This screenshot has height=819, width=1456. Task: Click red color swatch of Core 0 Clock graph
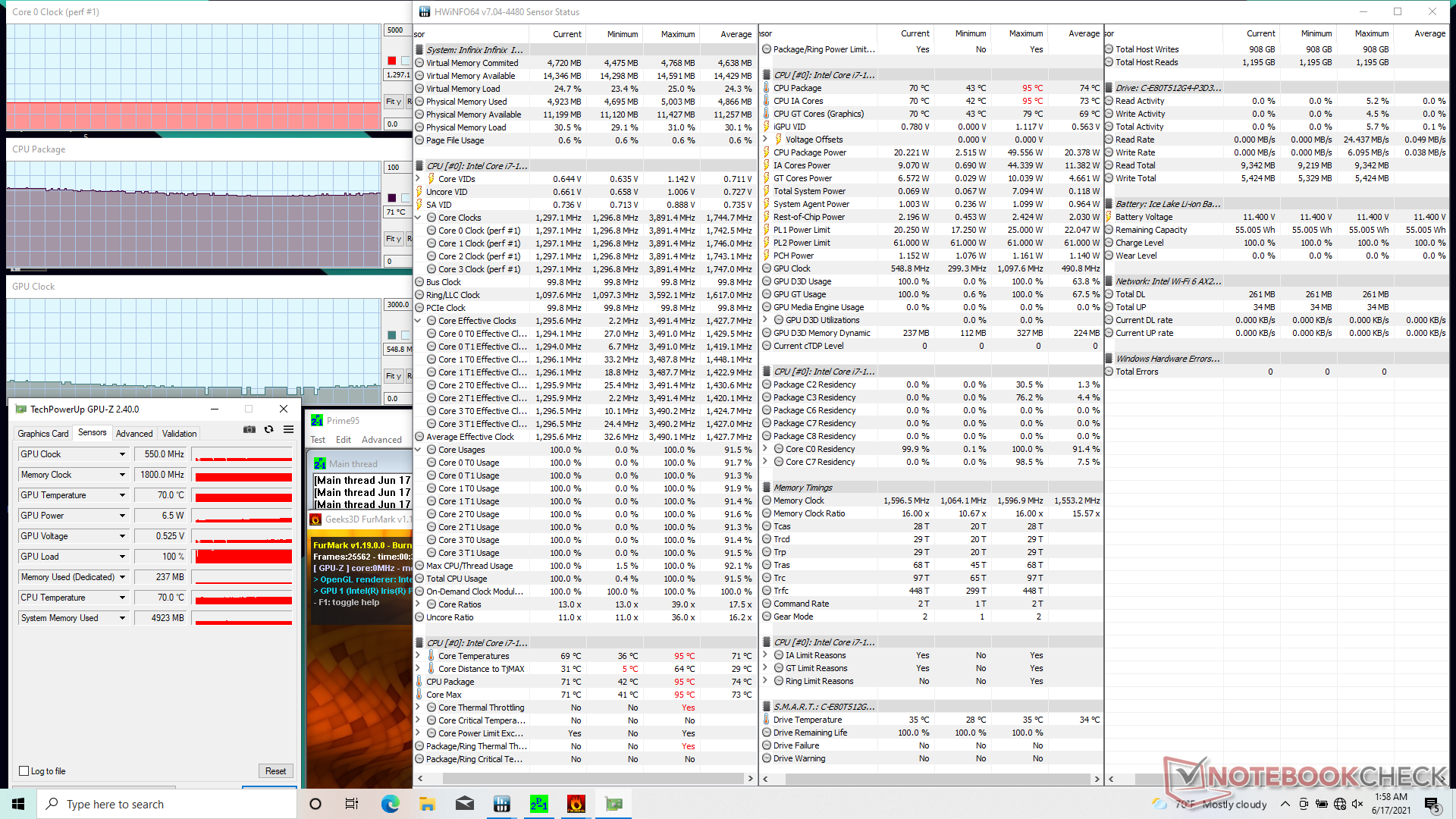tap(392, 61)
